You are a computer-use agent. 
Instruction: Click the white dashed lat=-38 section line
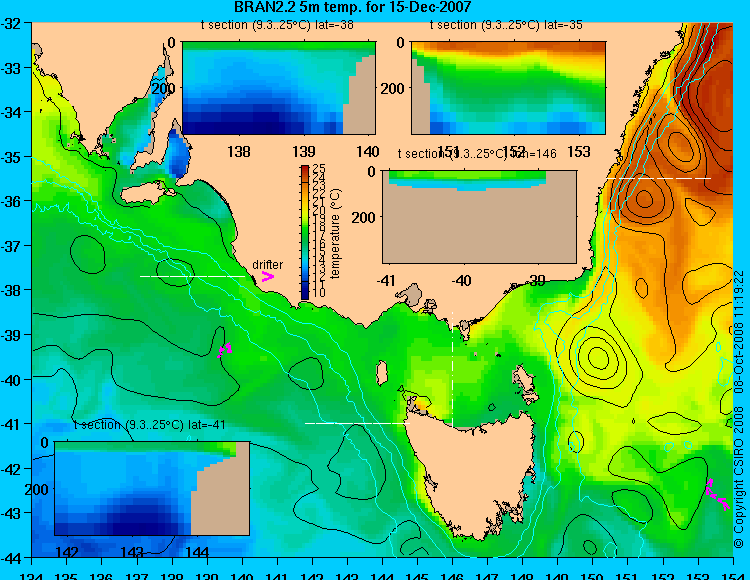[x=193, y=276]
